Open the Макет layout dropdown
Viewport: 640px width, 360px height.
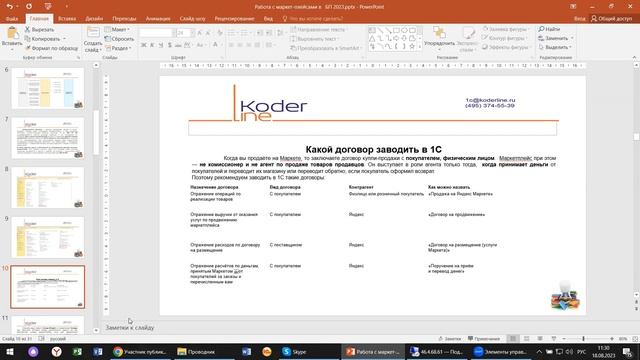pyautogui.click(x=117, y=29)
